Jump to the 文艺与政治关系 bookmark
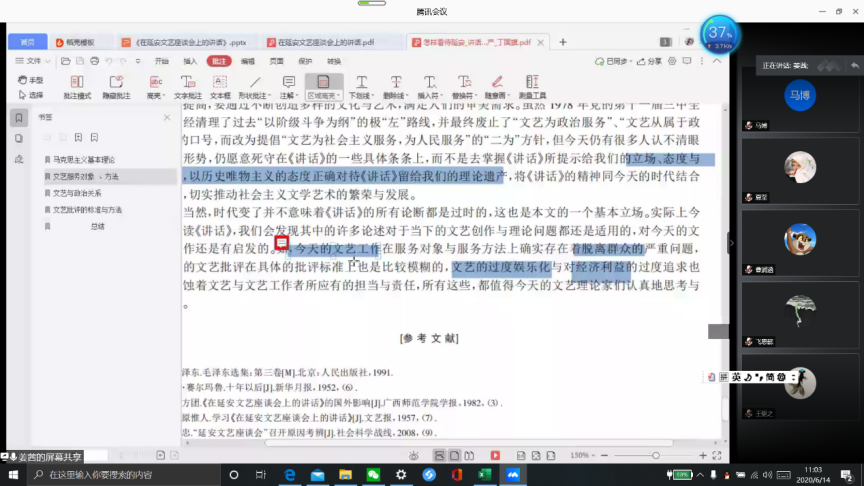 click(76, 193)
